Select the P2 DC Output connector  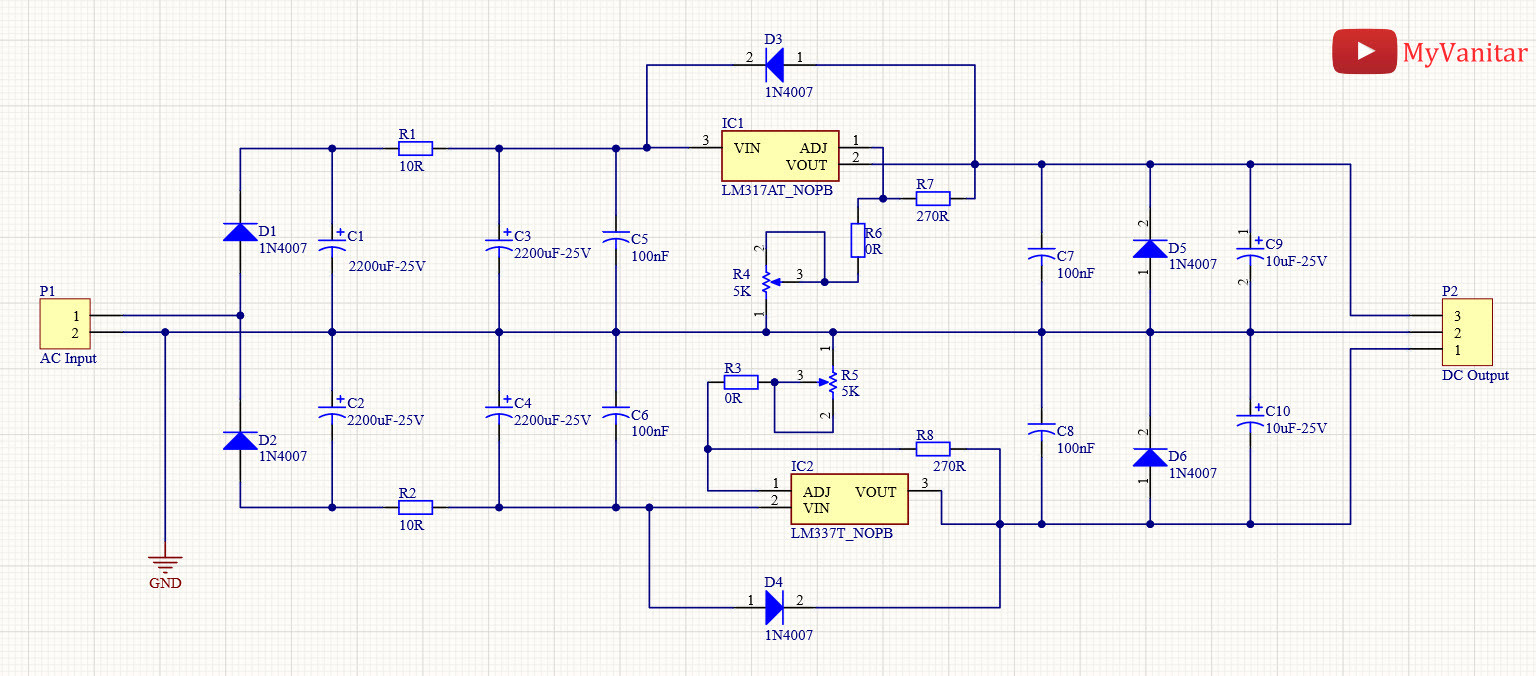1466,332
